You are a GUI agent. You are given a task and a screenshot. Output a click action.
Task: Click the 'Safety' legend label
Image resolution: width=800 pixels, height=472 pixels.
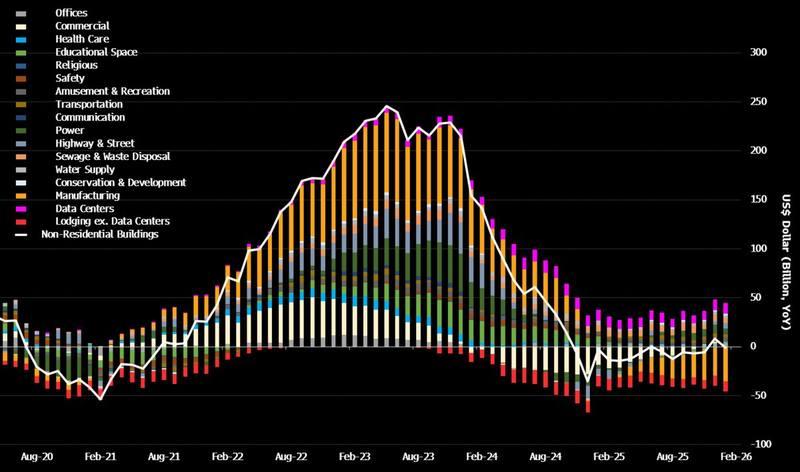(70, 79)
